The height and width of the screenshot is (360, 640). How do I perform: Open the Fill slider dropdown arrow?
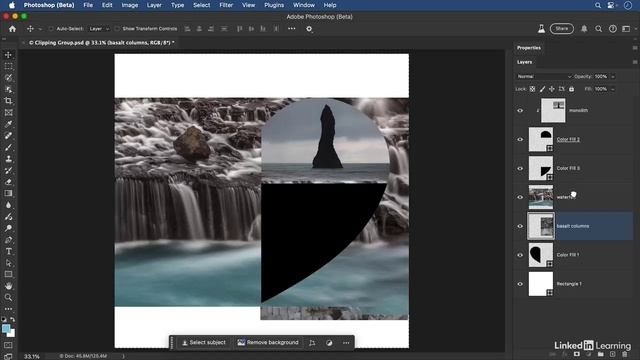(613, 89)
